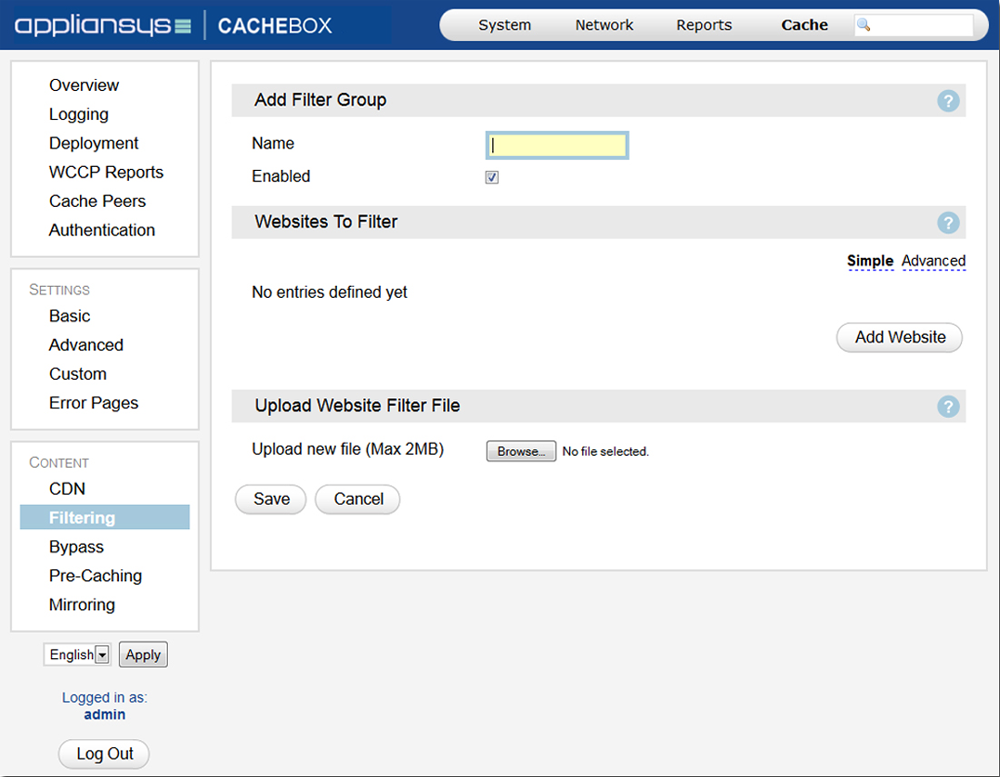Go to Overview in sidebar
The image size is (1000, 777).
[84, 85]
